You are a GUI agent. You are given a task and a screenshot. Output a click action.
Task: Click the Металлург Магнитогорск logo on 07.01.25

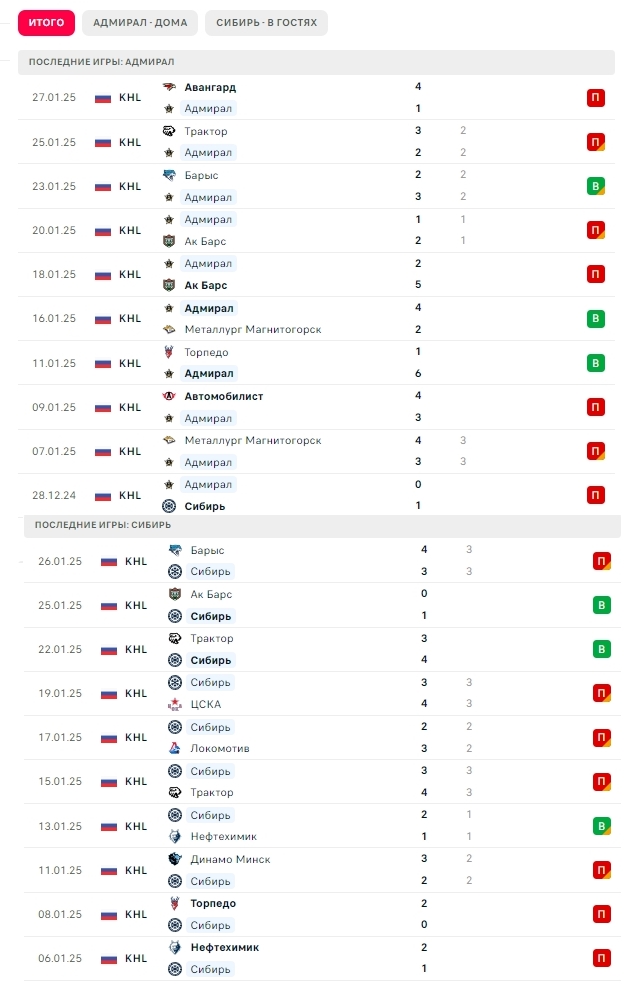click(x=169, y=440)
